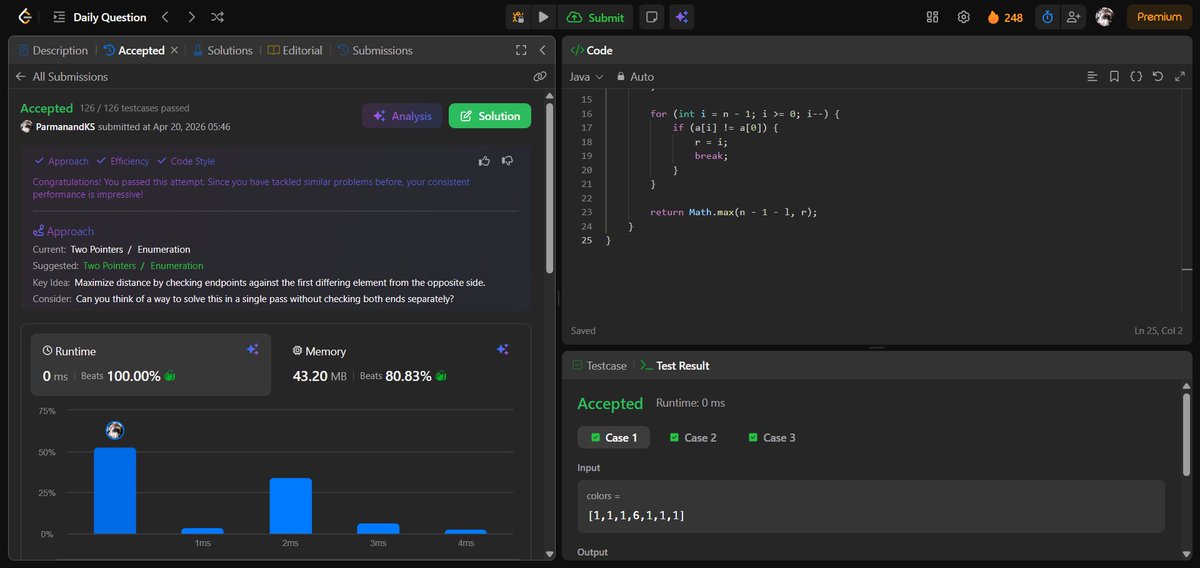Analyze runtime complexity sparkle icon

coord(252,349)
